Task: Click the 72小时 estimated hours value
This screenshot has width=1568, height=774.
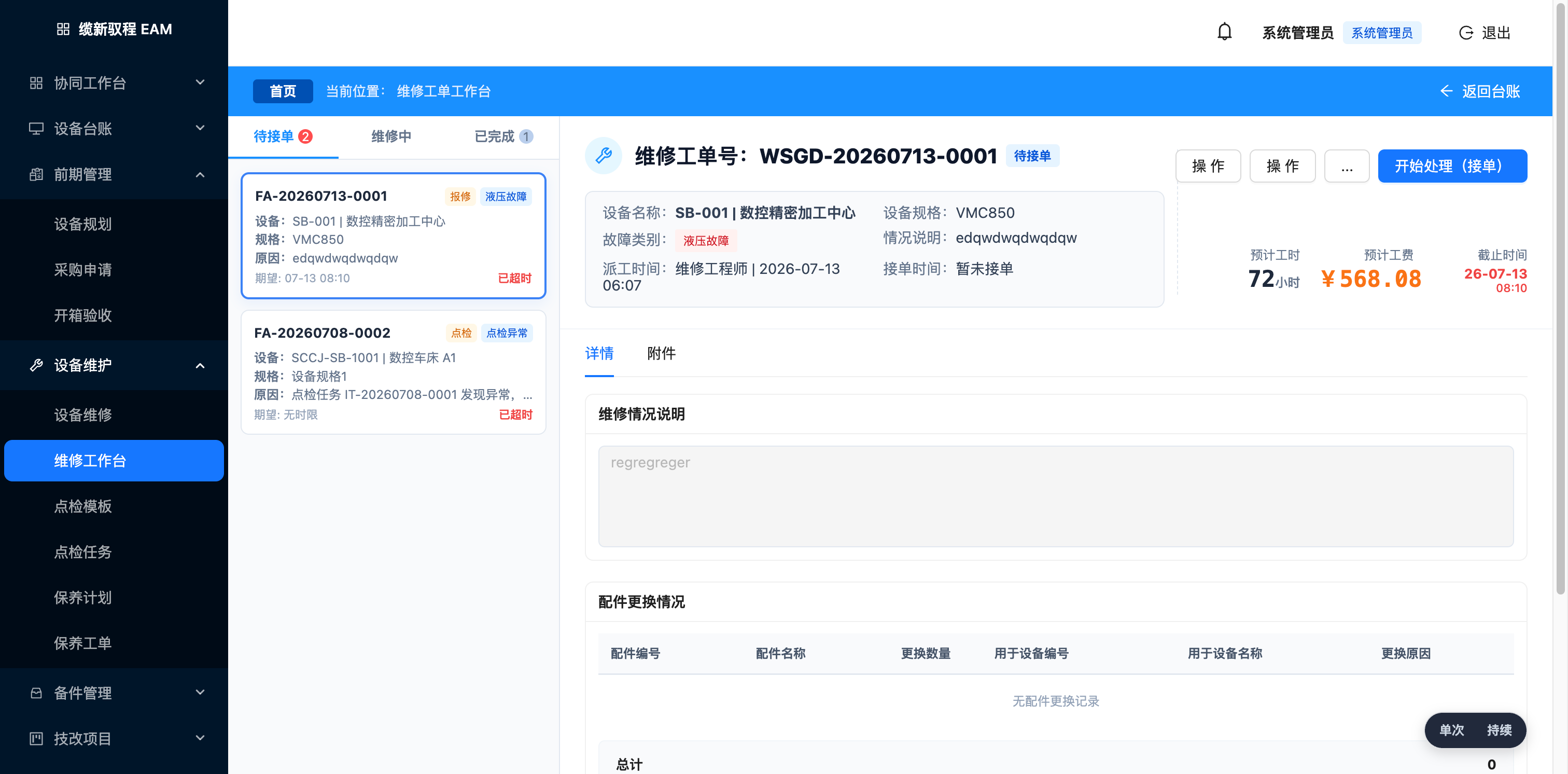Action: coord(1273,279)
